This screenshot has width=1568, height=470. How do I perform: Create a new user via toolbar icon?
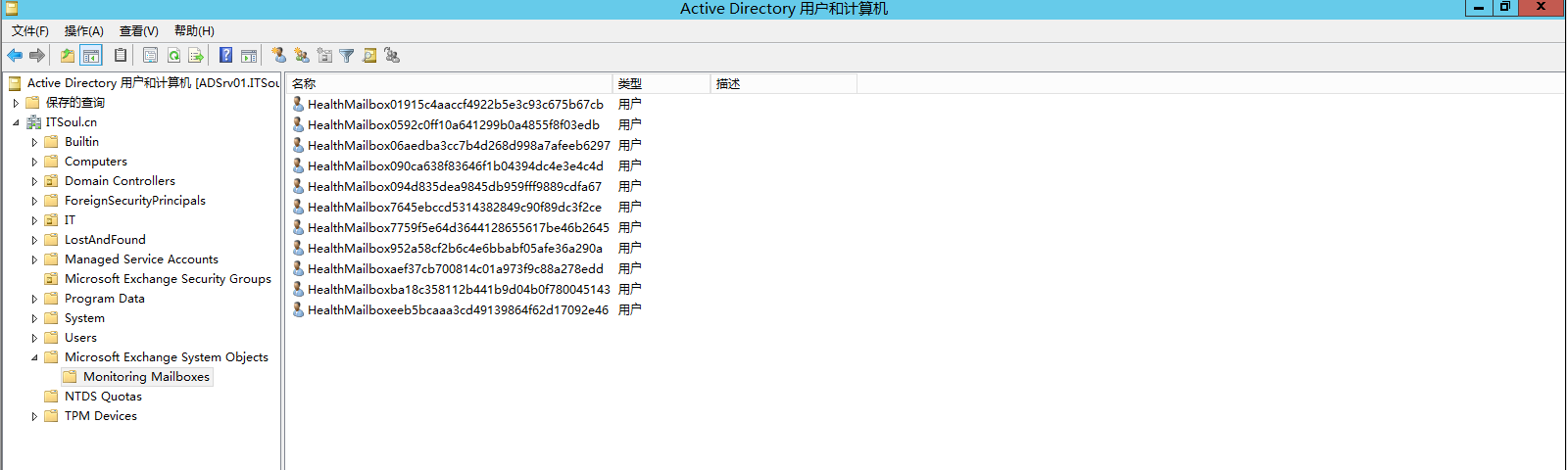pyautogui.click(x=279, y=56)
